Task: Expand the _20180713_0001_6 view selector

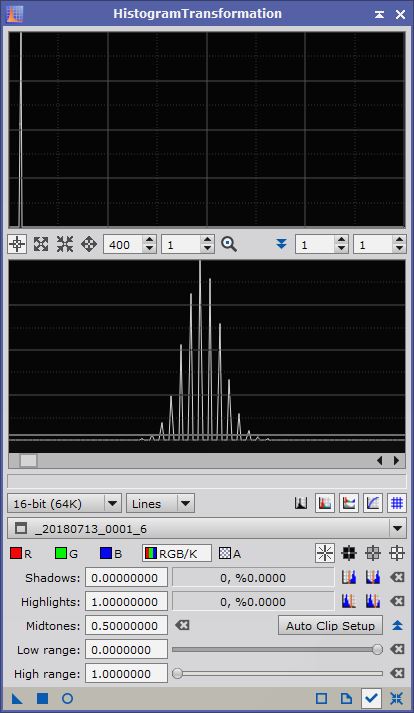Action: click(x=207, y=529)
